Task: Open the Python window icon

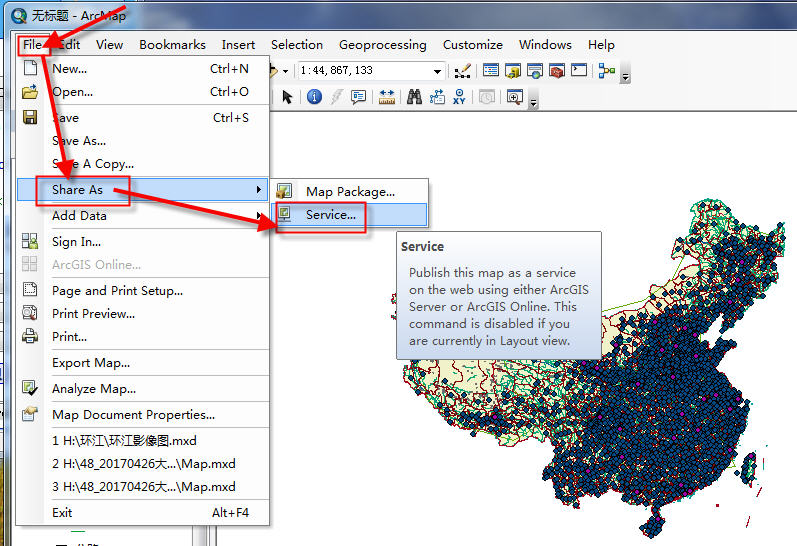Action: pyautogui.click(x=579, y=70)
